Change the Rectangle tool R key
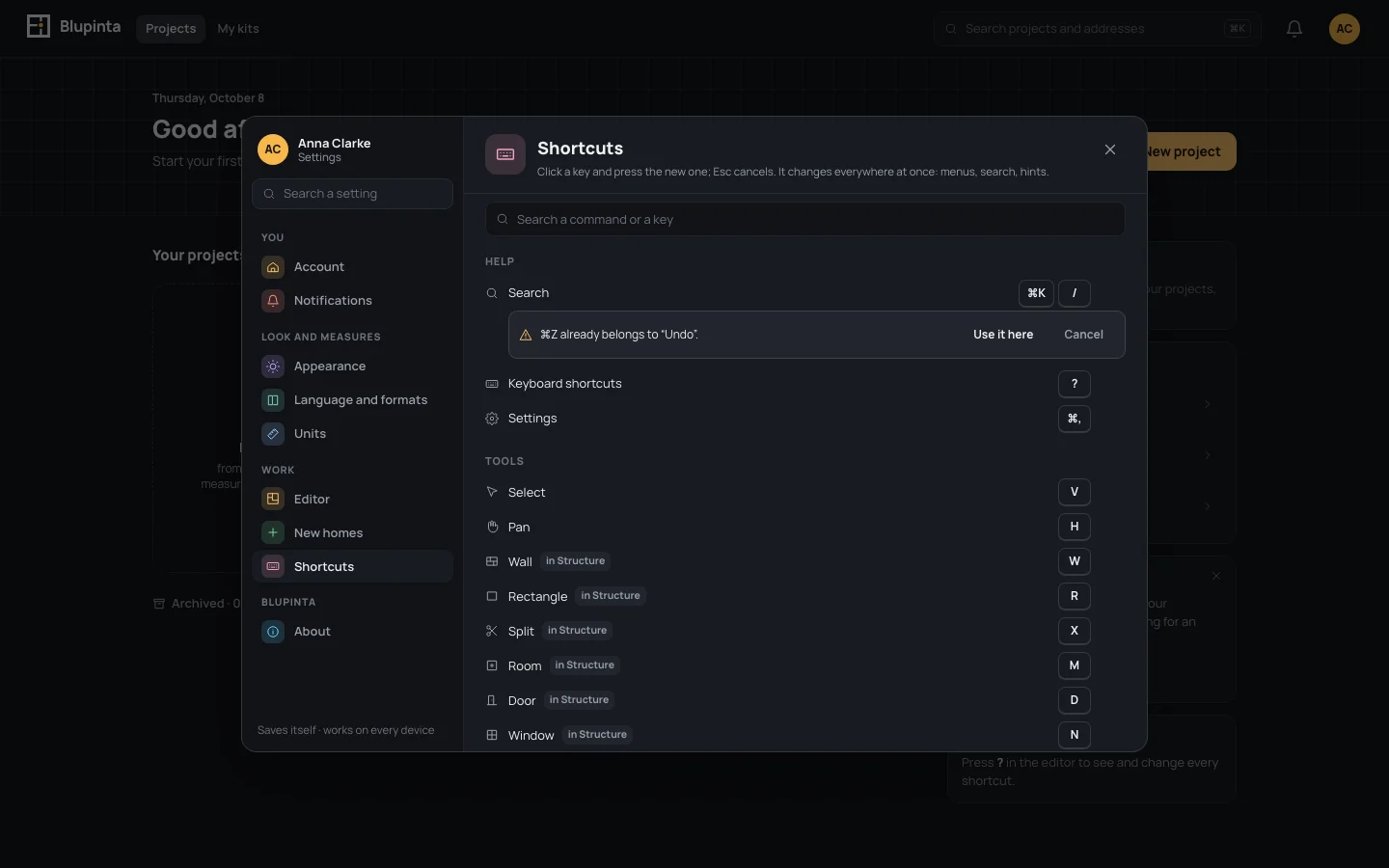The width and height of the screenshot is (1389, 868). 1075,596
